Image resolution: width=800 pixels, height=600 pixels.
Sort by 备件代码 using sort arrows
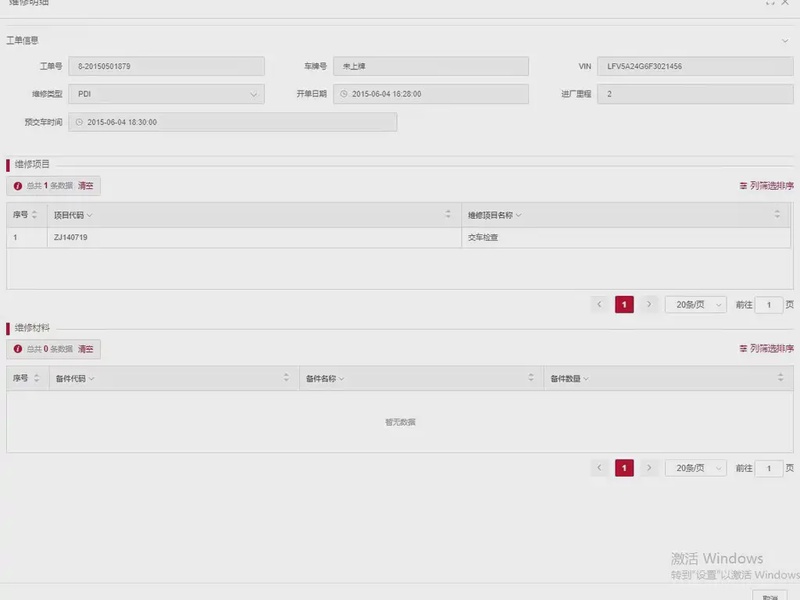(286, 378)
